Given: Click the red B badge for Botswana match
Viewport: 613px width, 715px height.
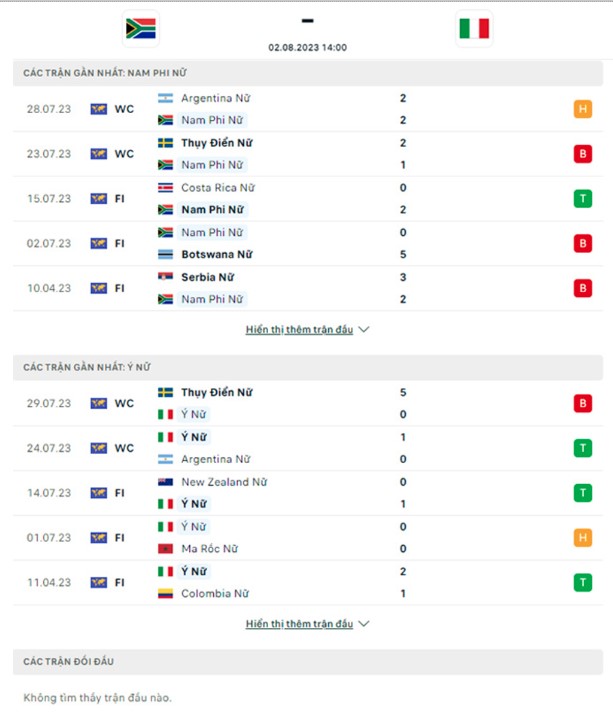Looking at the screenshot, I should (x=582, y=243).
